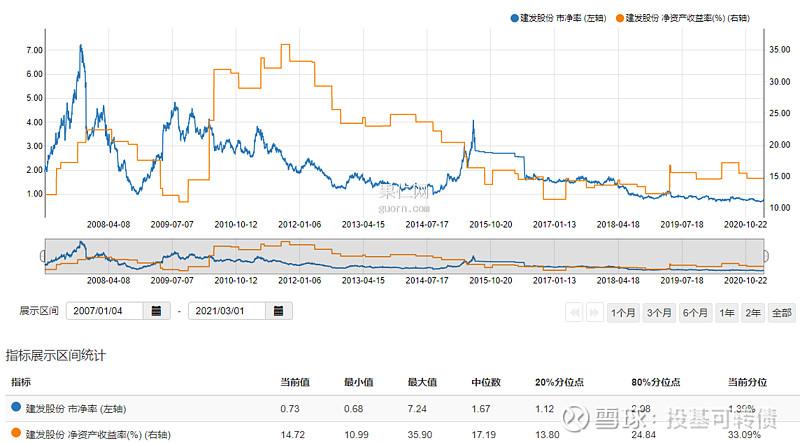The height and width of the screenshot is (443, 800).
Task: Click the 80%分位点 column header
Action: tap(656, 382)
